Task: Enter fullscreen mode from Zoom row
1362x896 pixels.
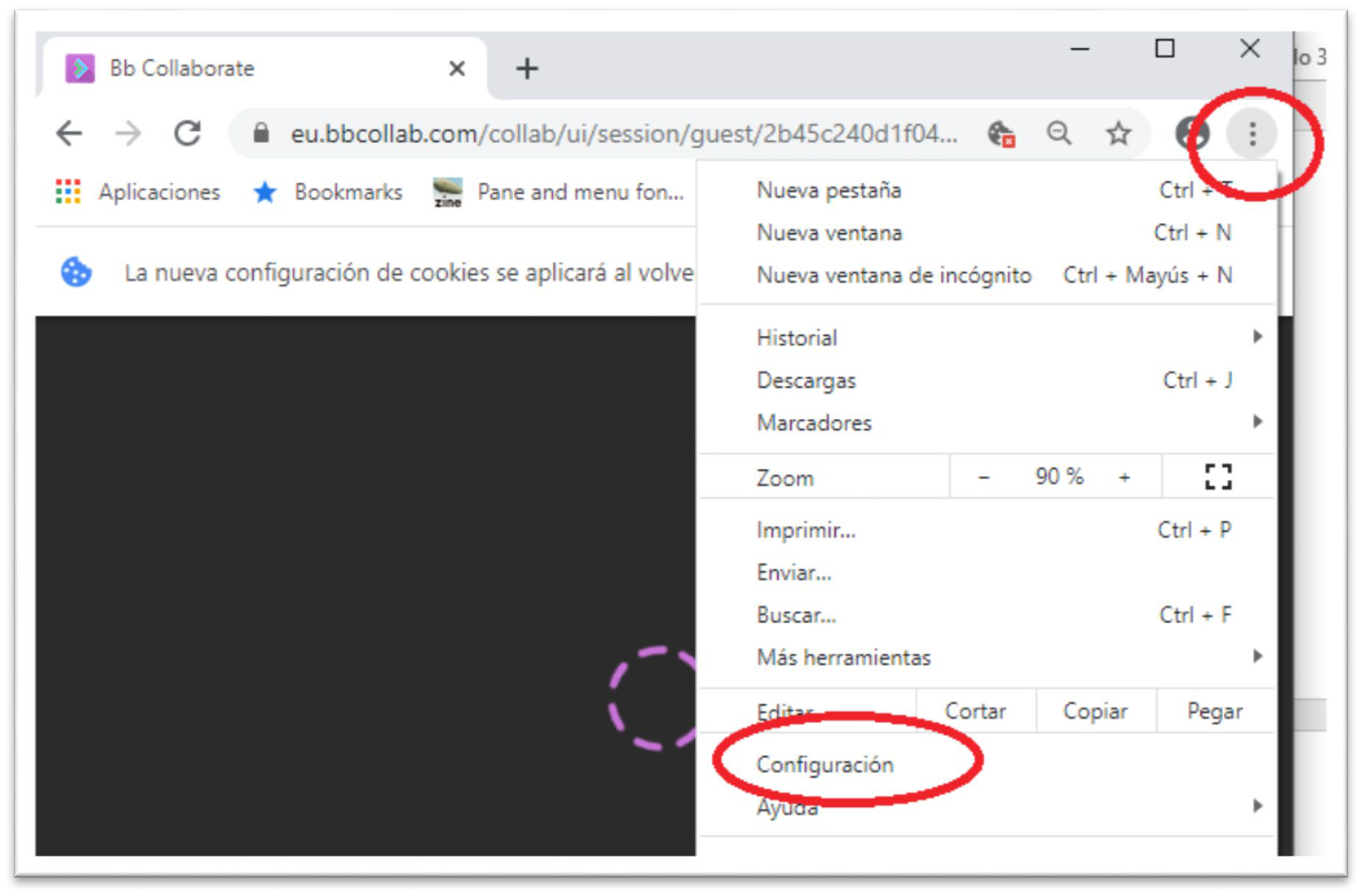Action: tap(1218, 476)
